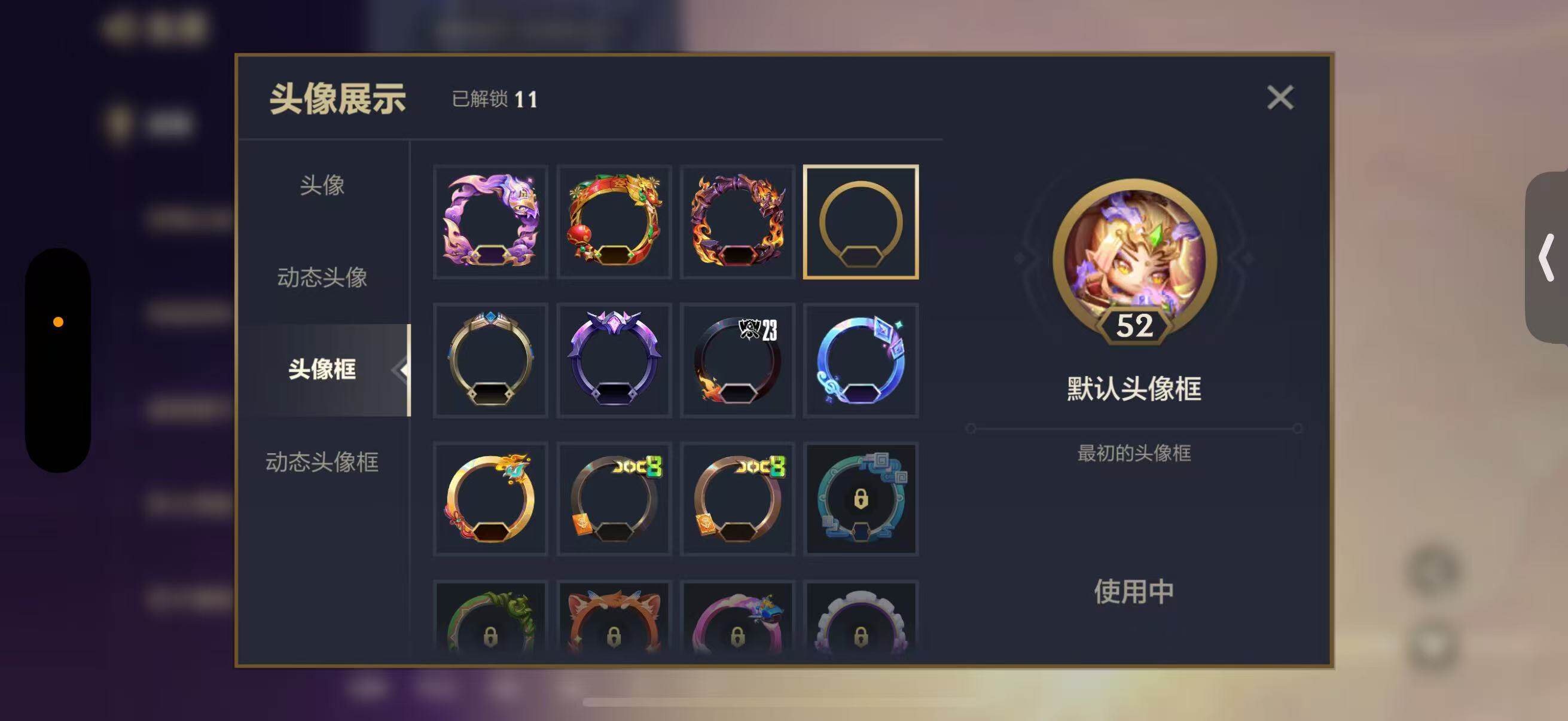Expand the side panel chevron arrow
The width and height of the screenshot is (1568, 721).
click(1546, 257)
